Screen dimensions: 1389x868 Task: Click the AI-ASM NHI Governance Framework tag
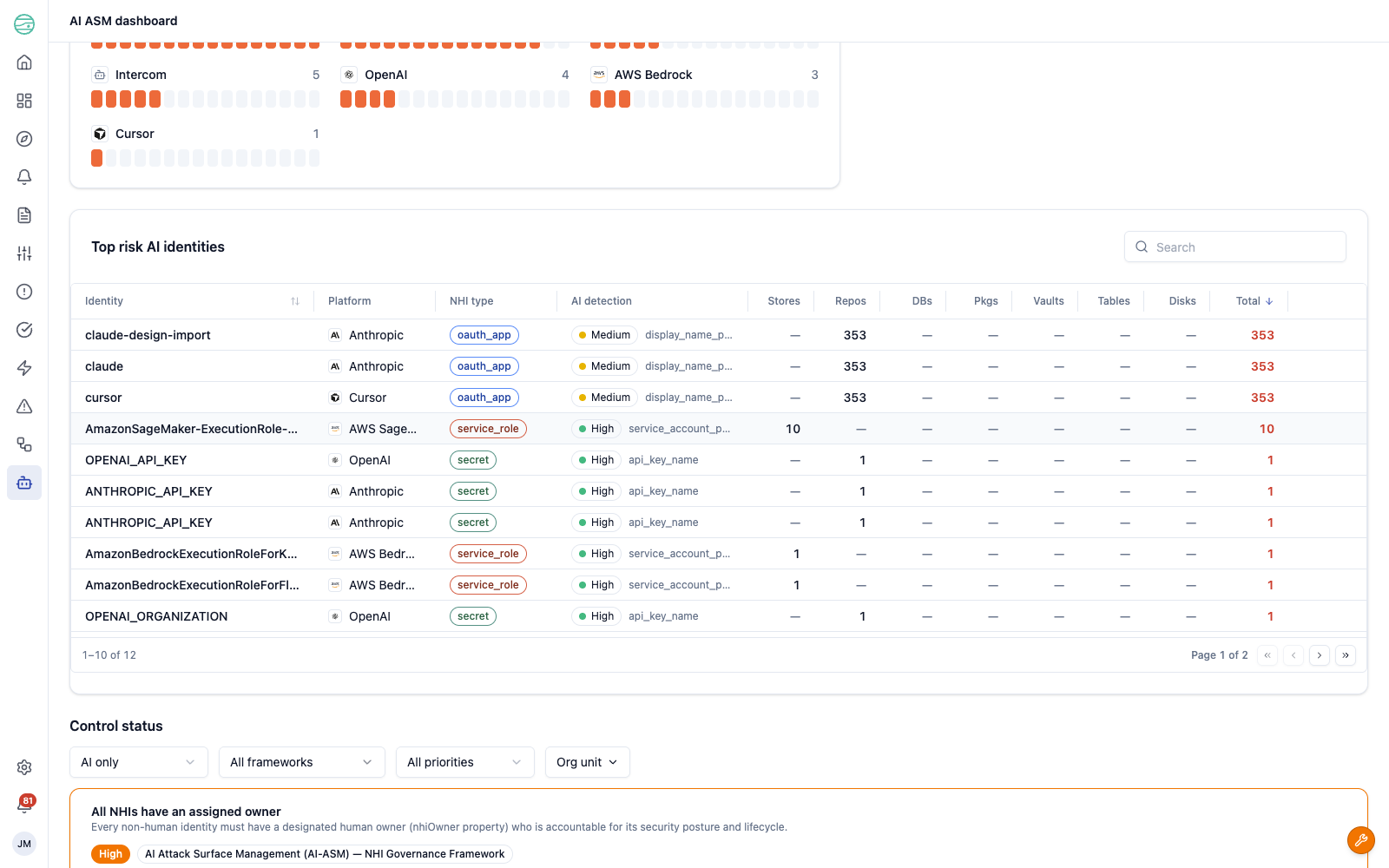coord(325,854)
